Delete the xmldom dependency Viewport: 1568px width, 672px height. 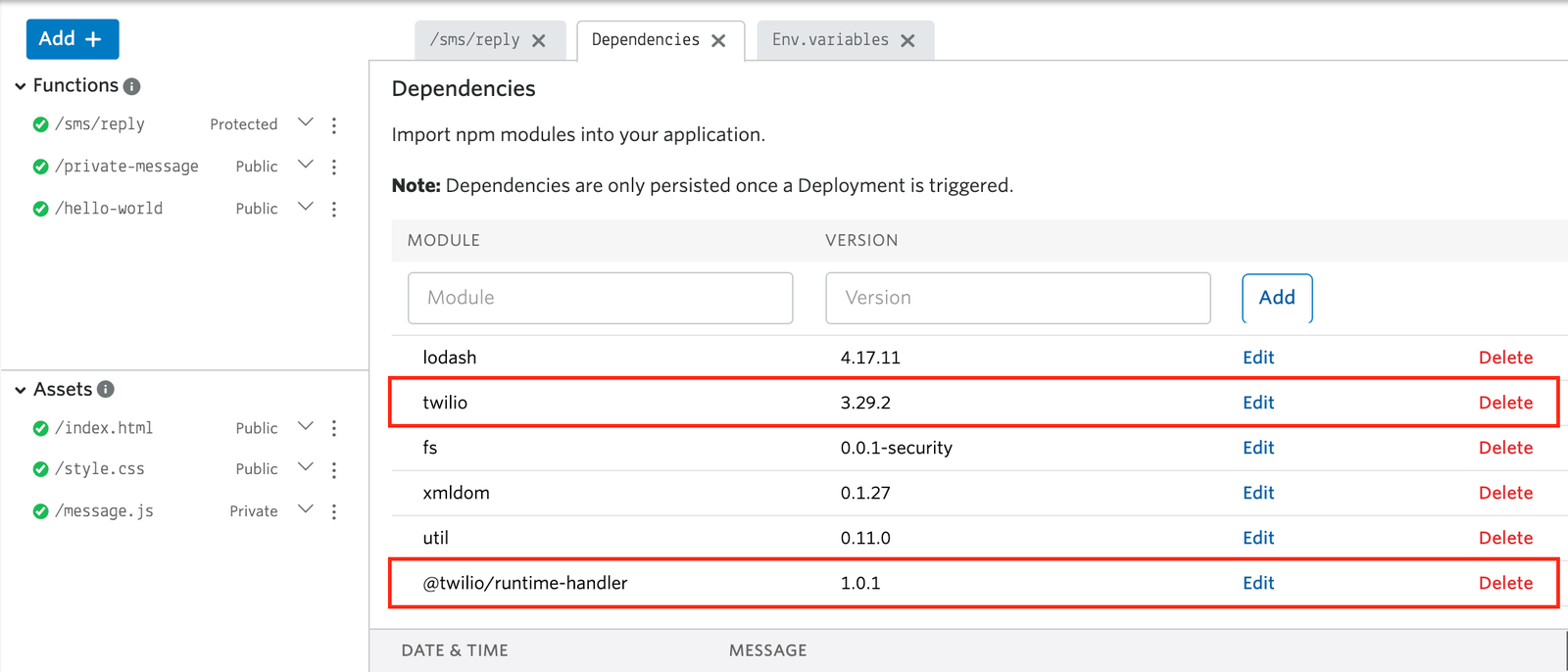(x=1505, y=493)
